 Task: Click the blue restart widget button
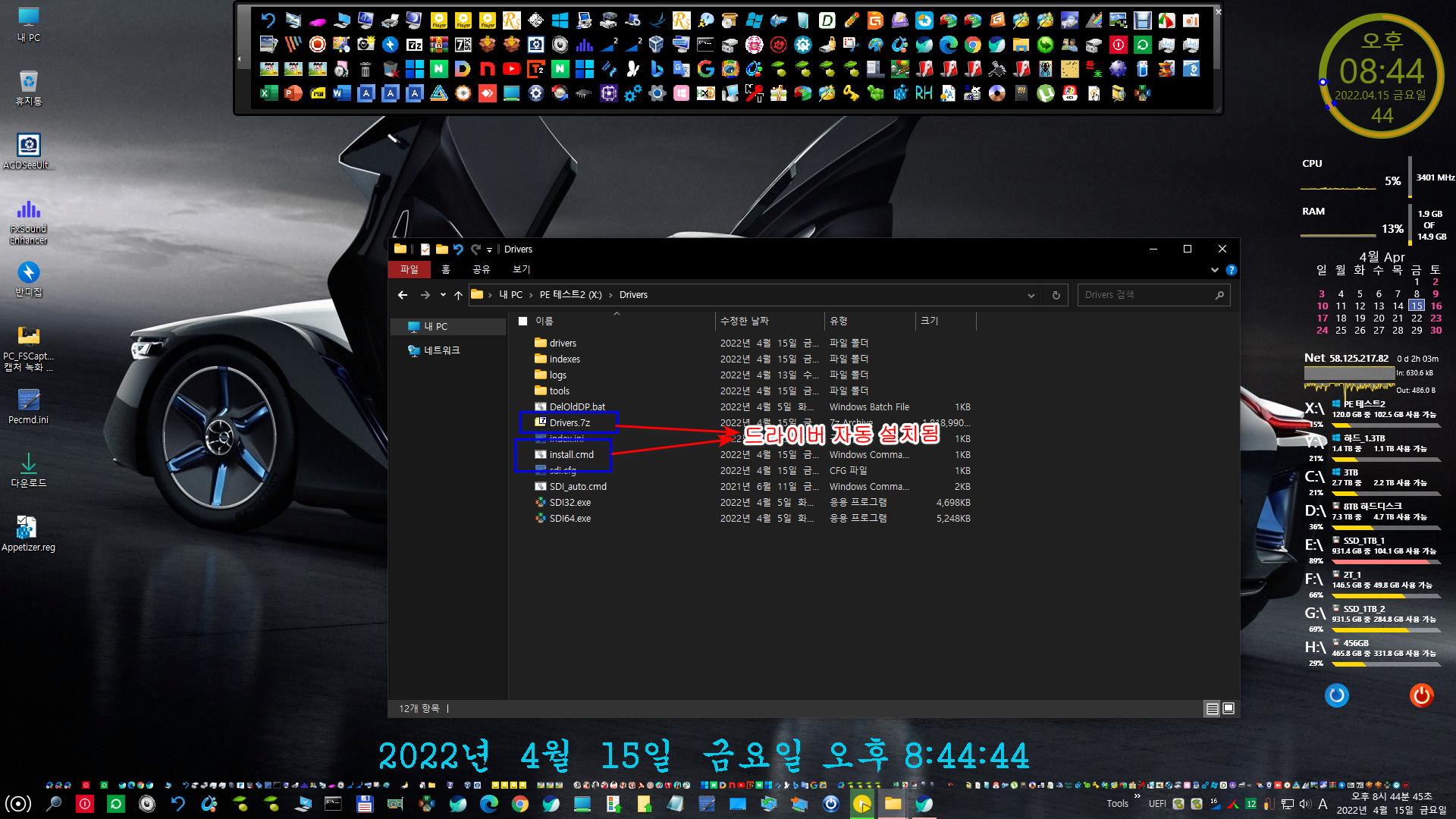click(x=1336, y=695)
